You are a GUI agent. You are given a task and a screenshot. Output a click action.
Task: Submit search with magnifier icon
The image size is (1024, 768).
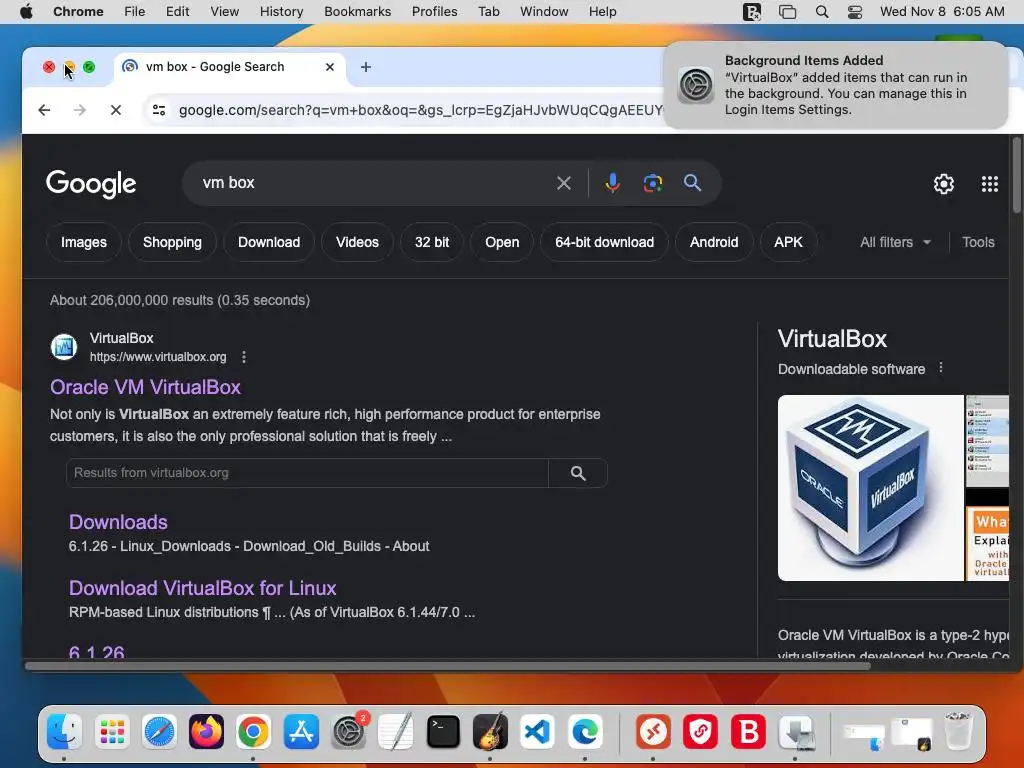point(692,183)
